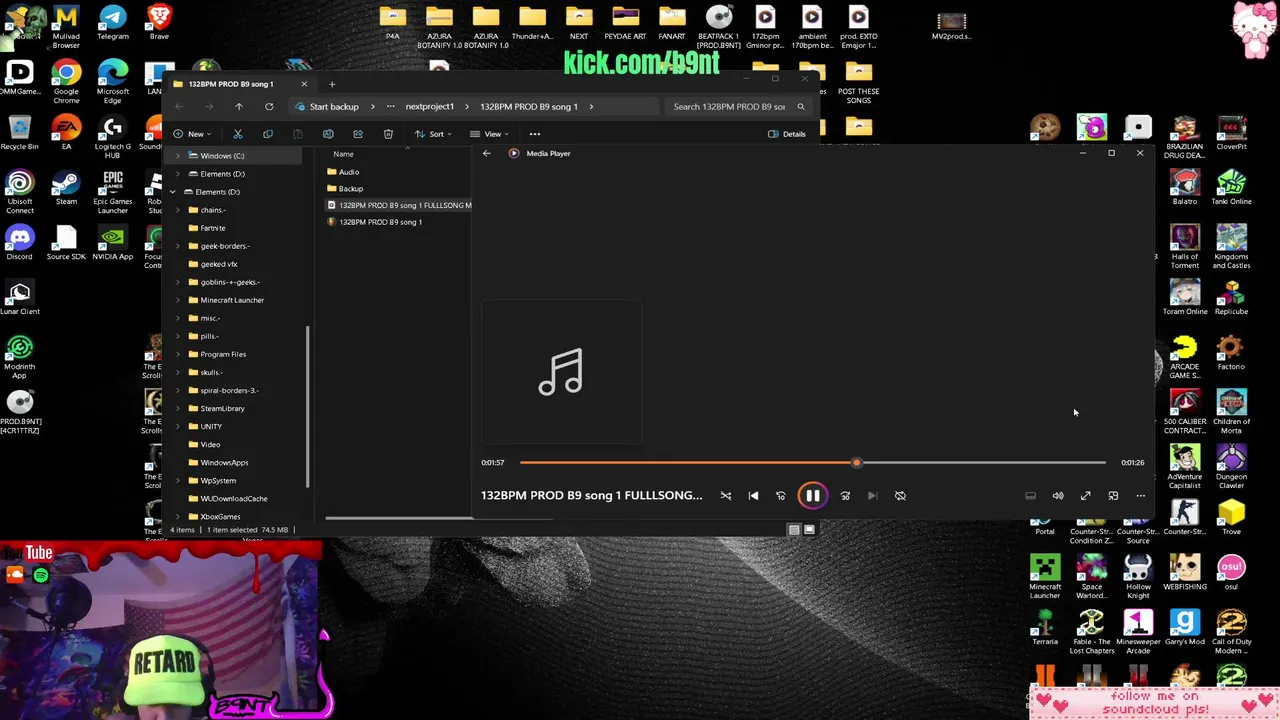Screen dimensions: 1280x720
Task: Select nextproject1 in the breadcrumb path
Action: [x=429, y=106]
